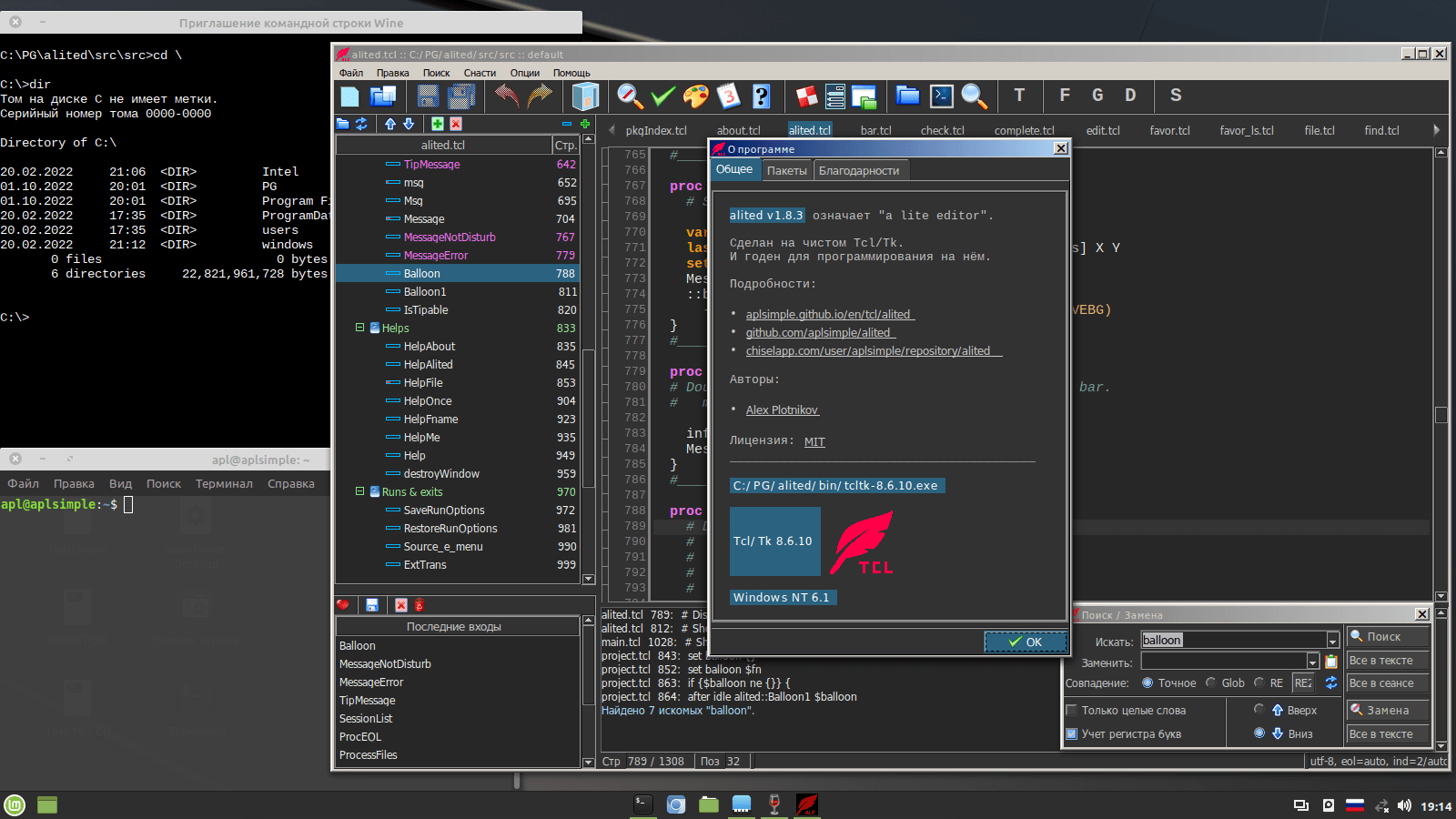Click the red X delete icon above tree
1456x819 pixels.
(456, 124)
